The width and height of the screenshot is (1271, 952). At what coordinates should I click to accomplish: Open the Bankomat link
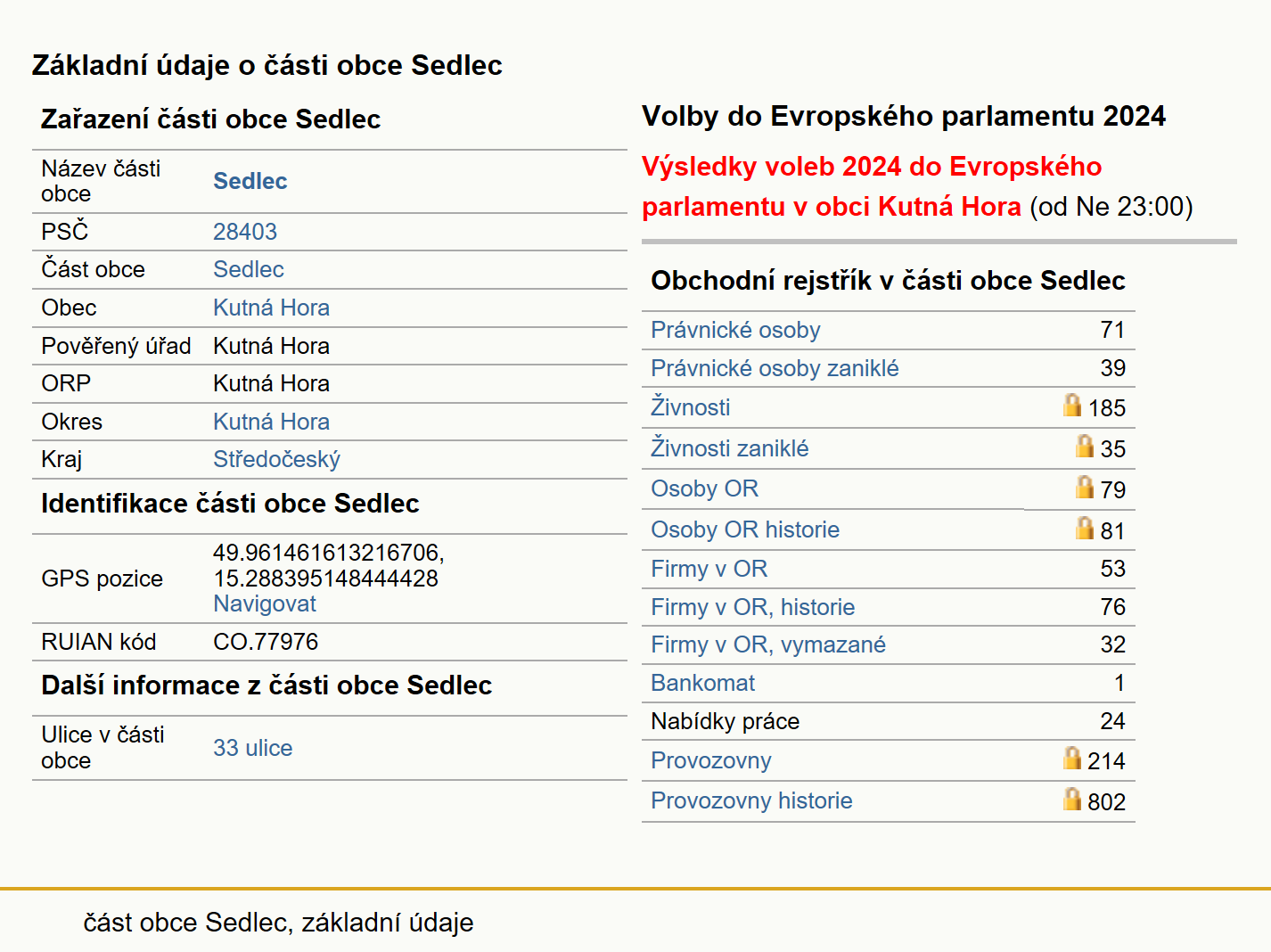coord(702,683)
